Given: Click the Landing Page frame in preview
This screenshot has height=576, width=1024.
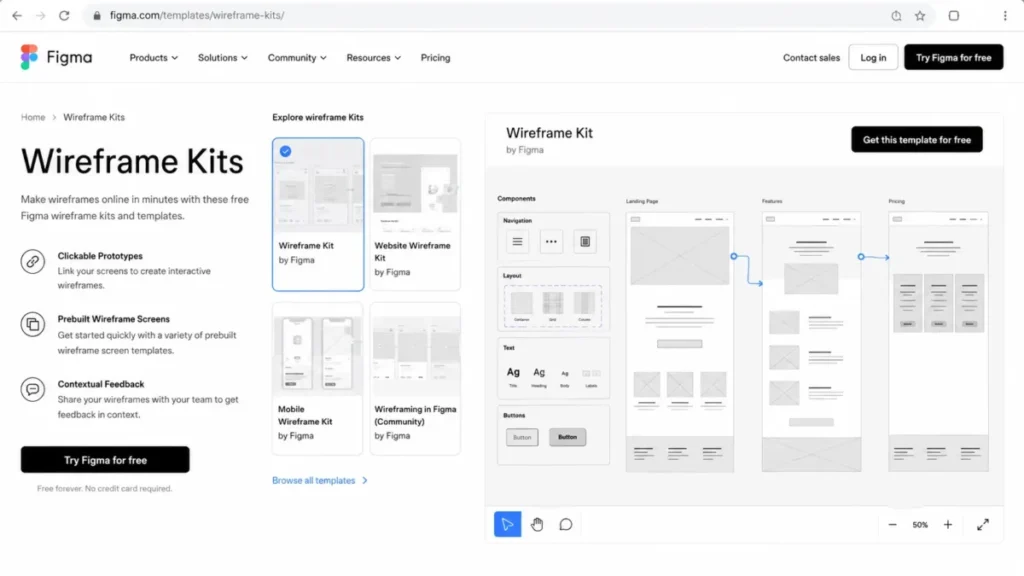Looking at the screenshot, I should click(x=679, y=342).
